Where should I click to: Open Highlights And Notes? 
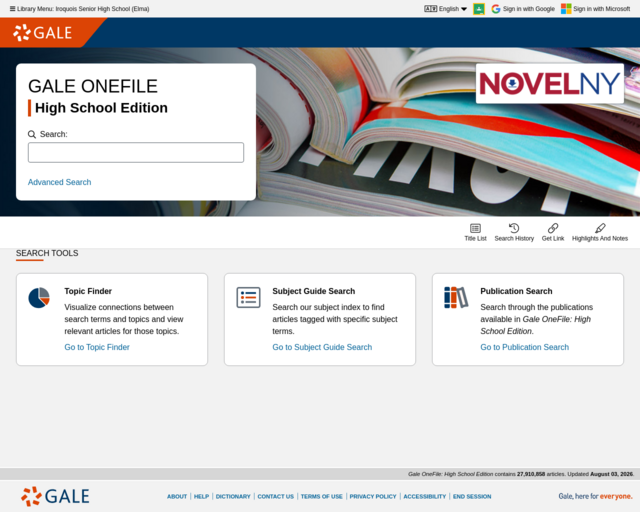pos(600,232)
